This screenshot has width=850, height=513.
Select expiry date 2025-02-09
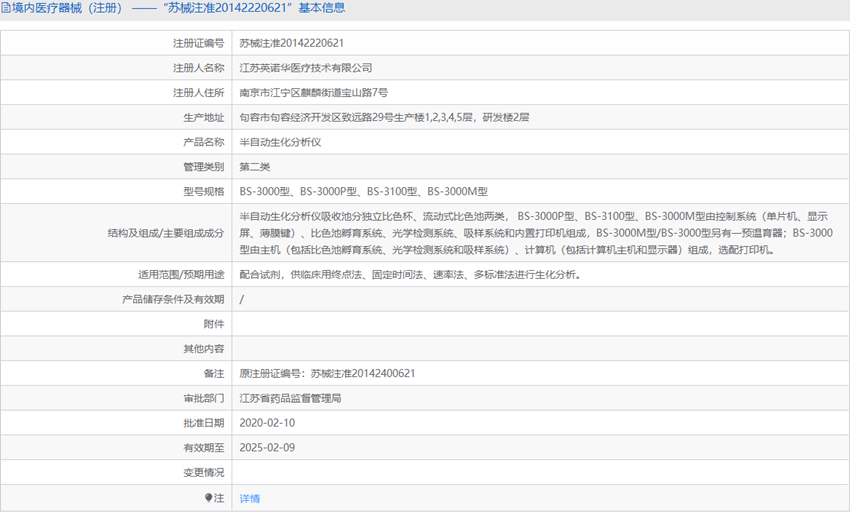coord(267,447)
